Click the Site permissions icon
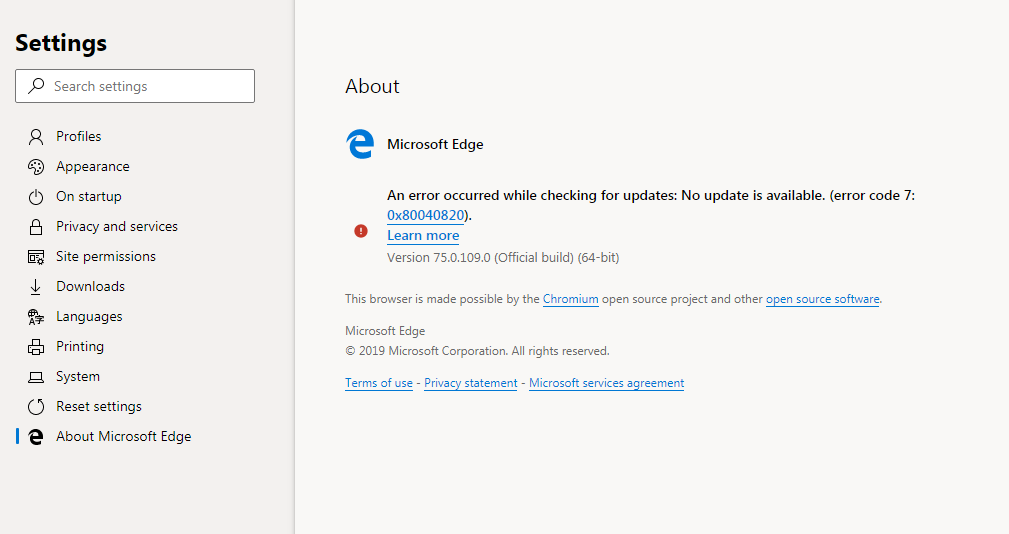Image resolution: width=1009 pixels, height=534 pixels. coord(36,257)
